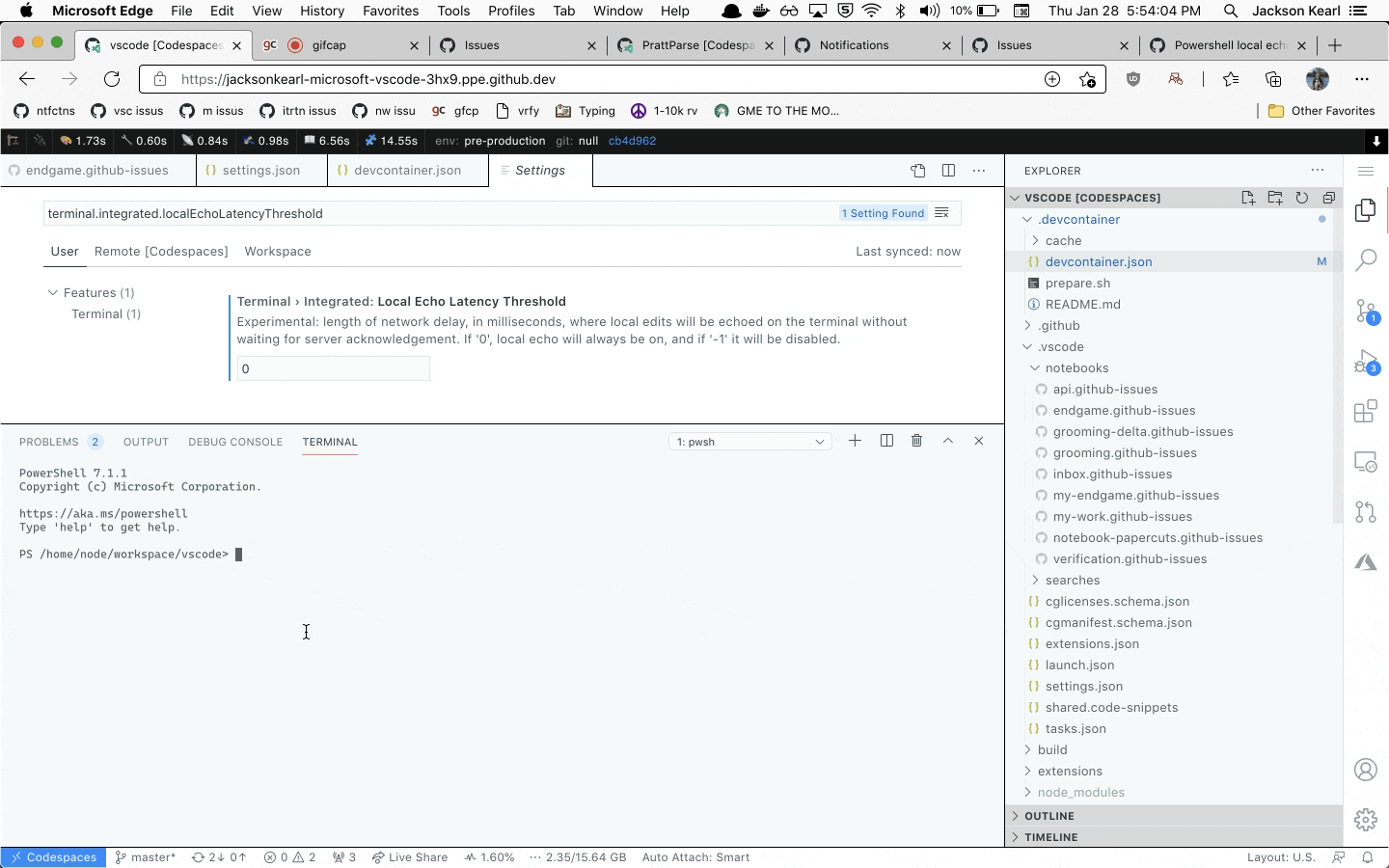Open the Source Control view
1389x868 pixels.
[x=1366, y=312]
